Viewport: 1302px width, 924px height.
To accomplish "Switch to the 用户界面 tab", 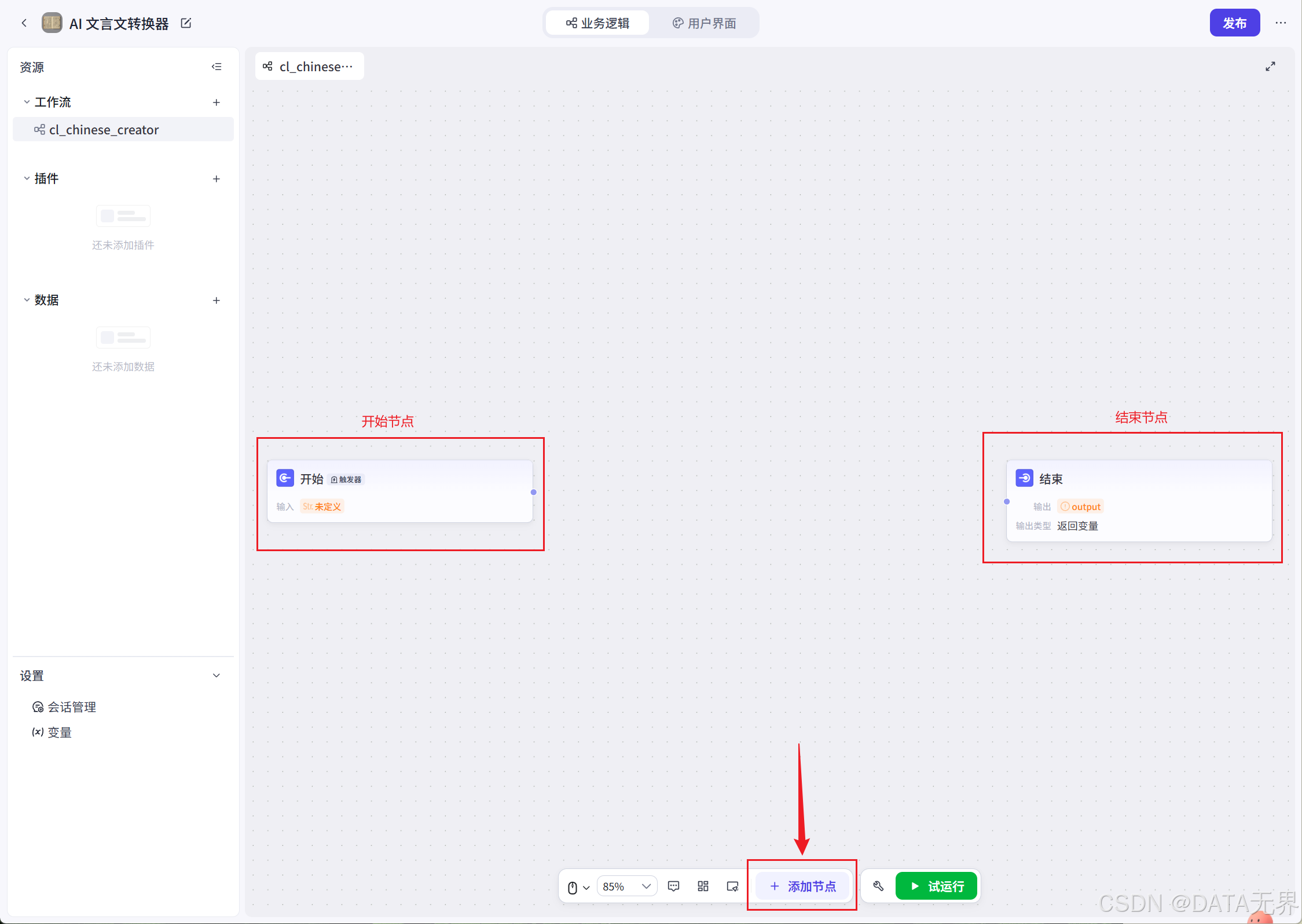I will point(704,23).
